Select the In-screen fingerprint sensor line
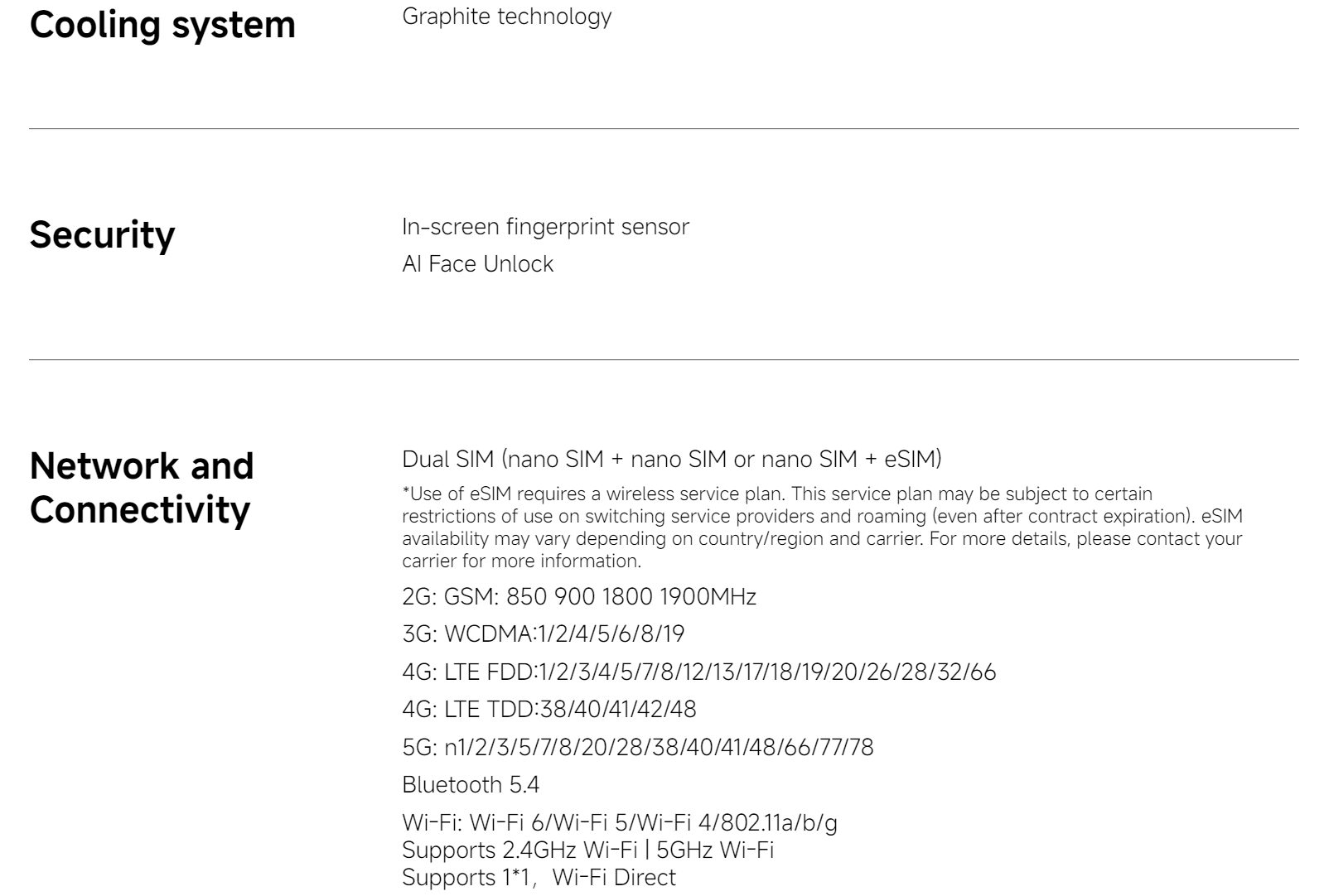The width and height of the screenshot is (1324, 896). pyautogui.click(x=545, y=226)
